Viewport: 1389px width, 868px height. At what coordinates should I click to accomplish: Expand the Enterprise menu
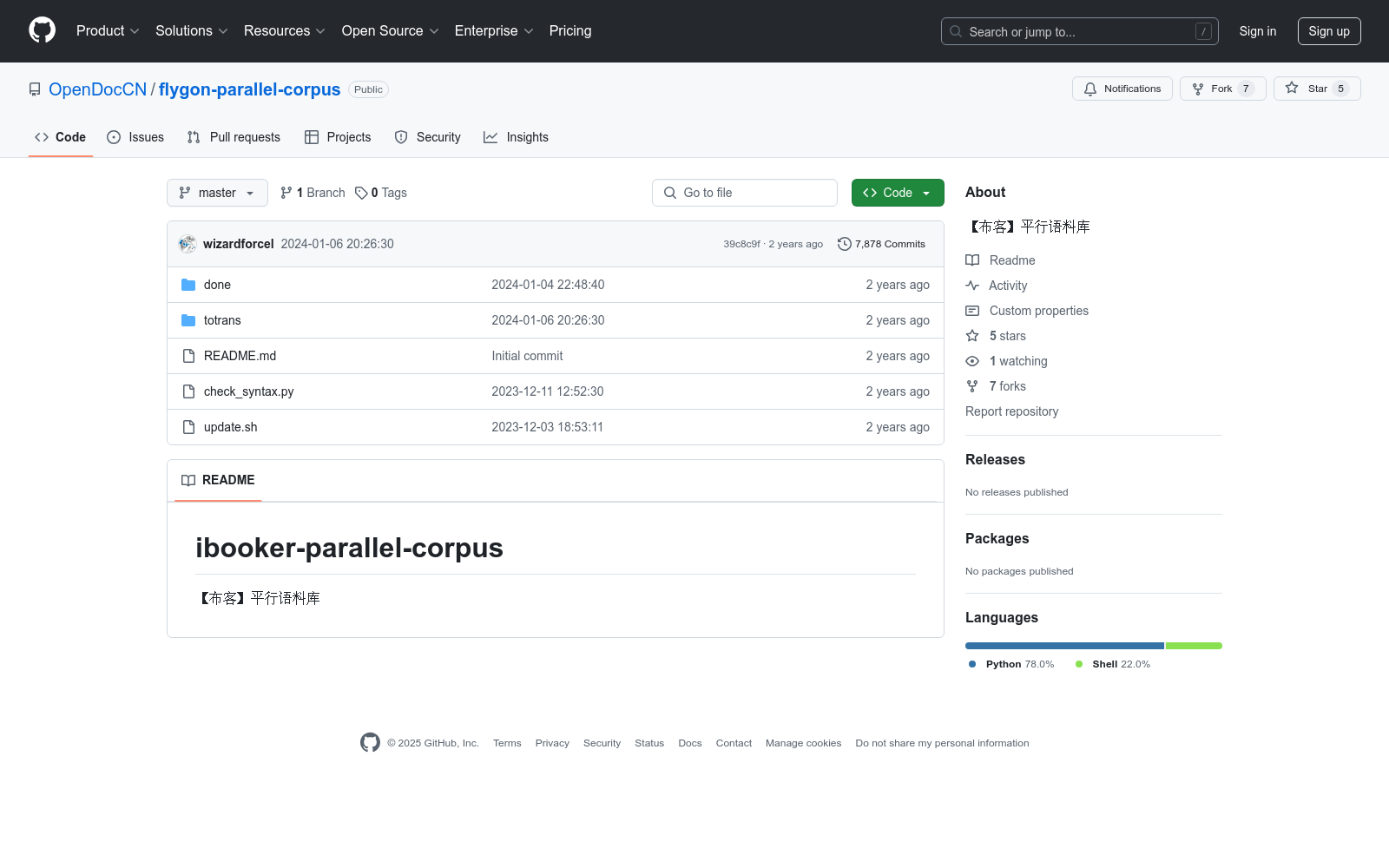[x=494, y=31]
